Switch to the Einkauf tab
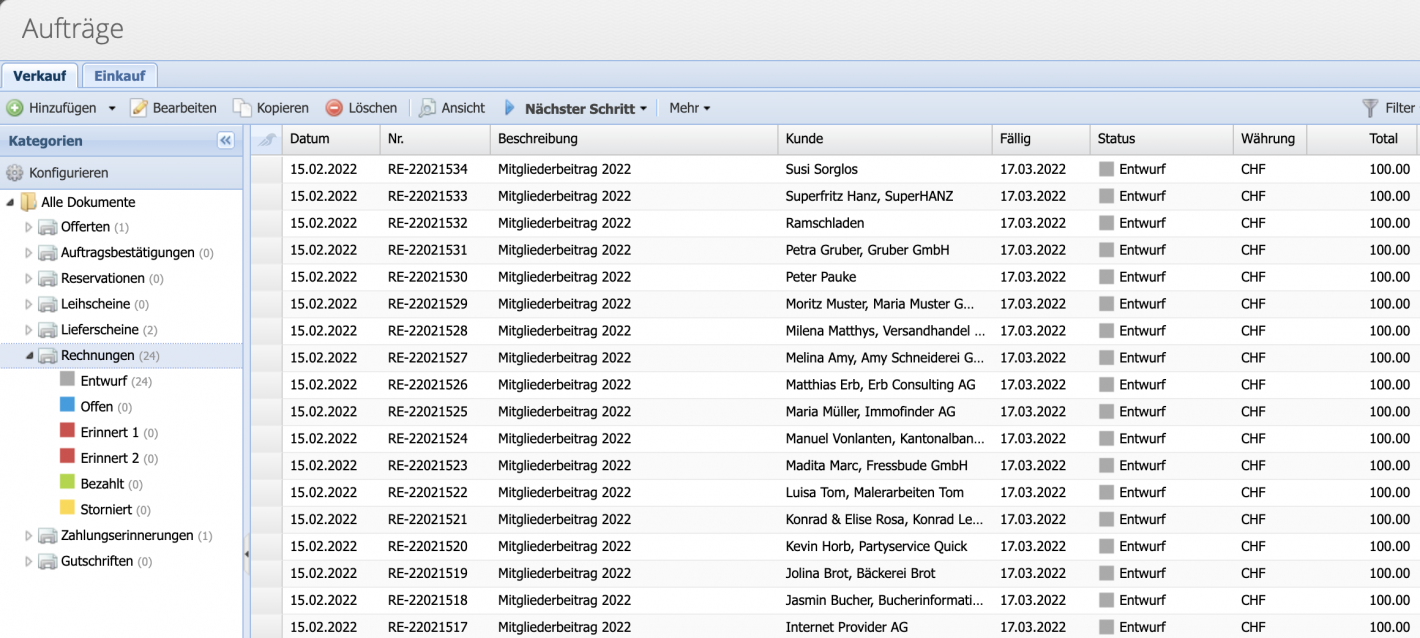The height and width of the screenshot is (638, 1420). 118,75
